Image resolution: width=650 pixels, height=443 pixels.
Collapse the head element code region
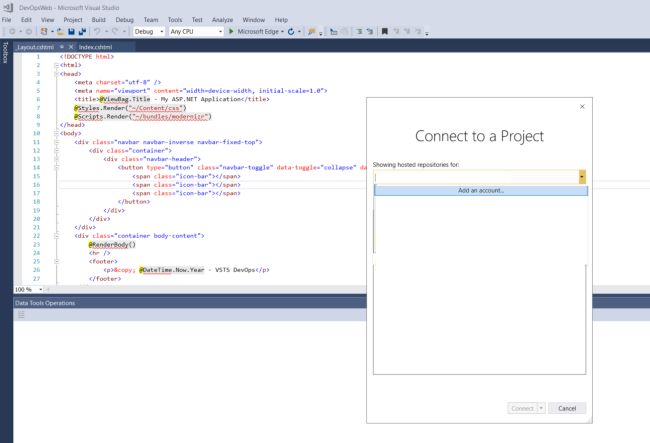coord(56,73)
